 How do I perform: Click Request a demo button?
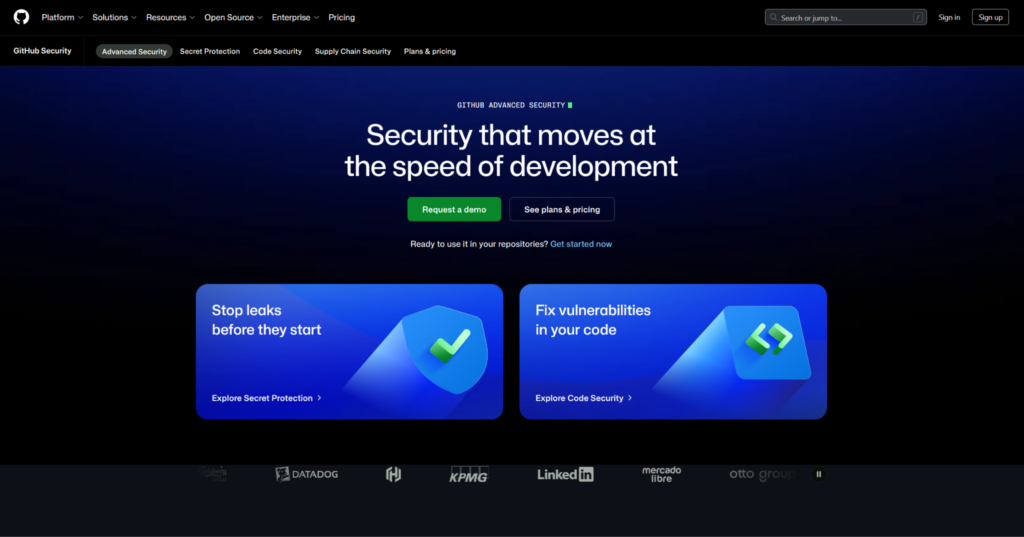coord(454,210)
